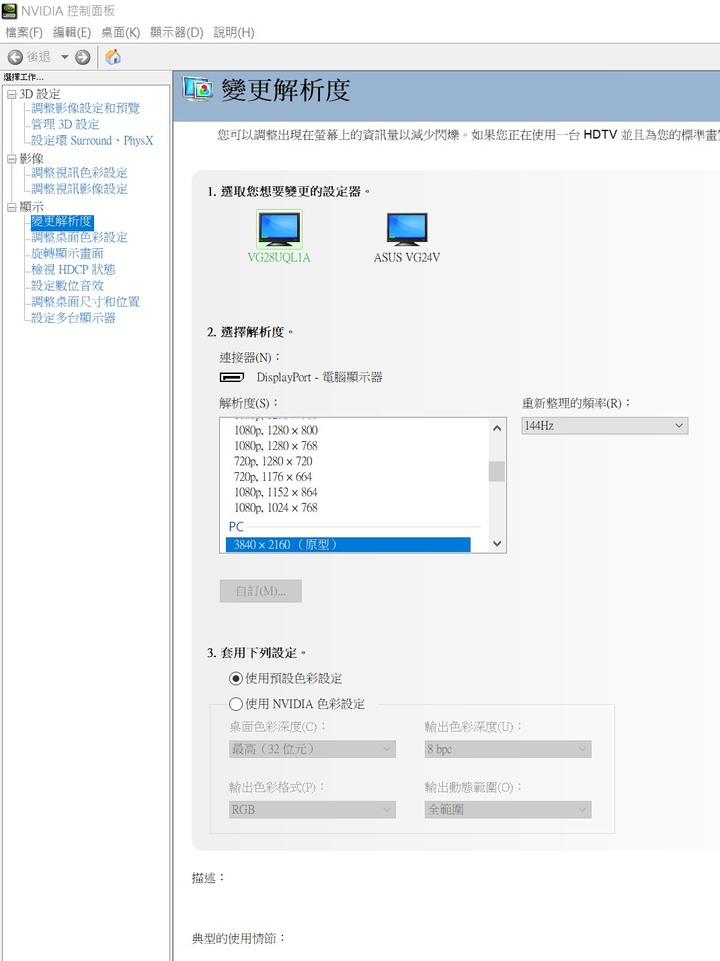This screenshot has height=961, width=720.
Task: Open 調整視訊影像設定 page
Action: [79, 188]
